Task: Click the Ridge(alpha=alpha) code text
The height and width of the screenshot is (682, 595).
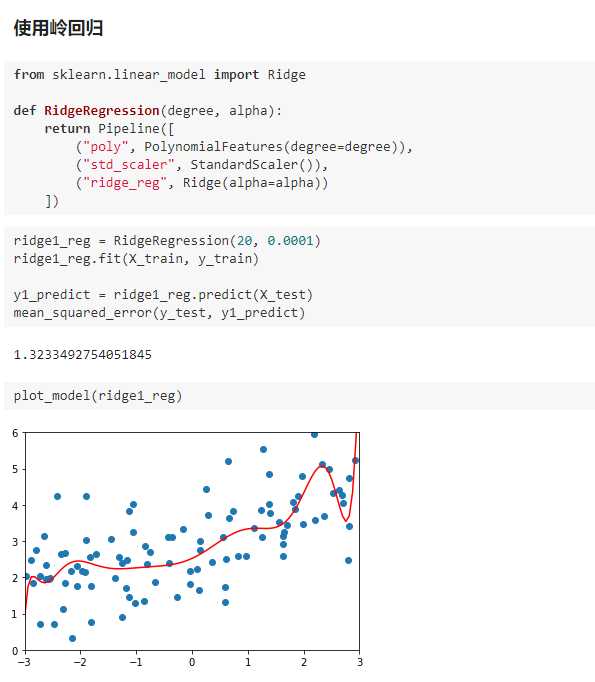Action: [255, 183]
